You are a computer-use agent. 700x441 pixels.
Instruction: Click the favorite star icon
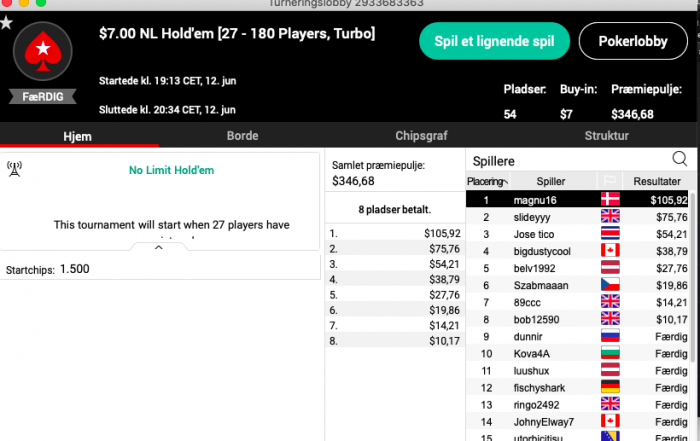tap(6, 22)
